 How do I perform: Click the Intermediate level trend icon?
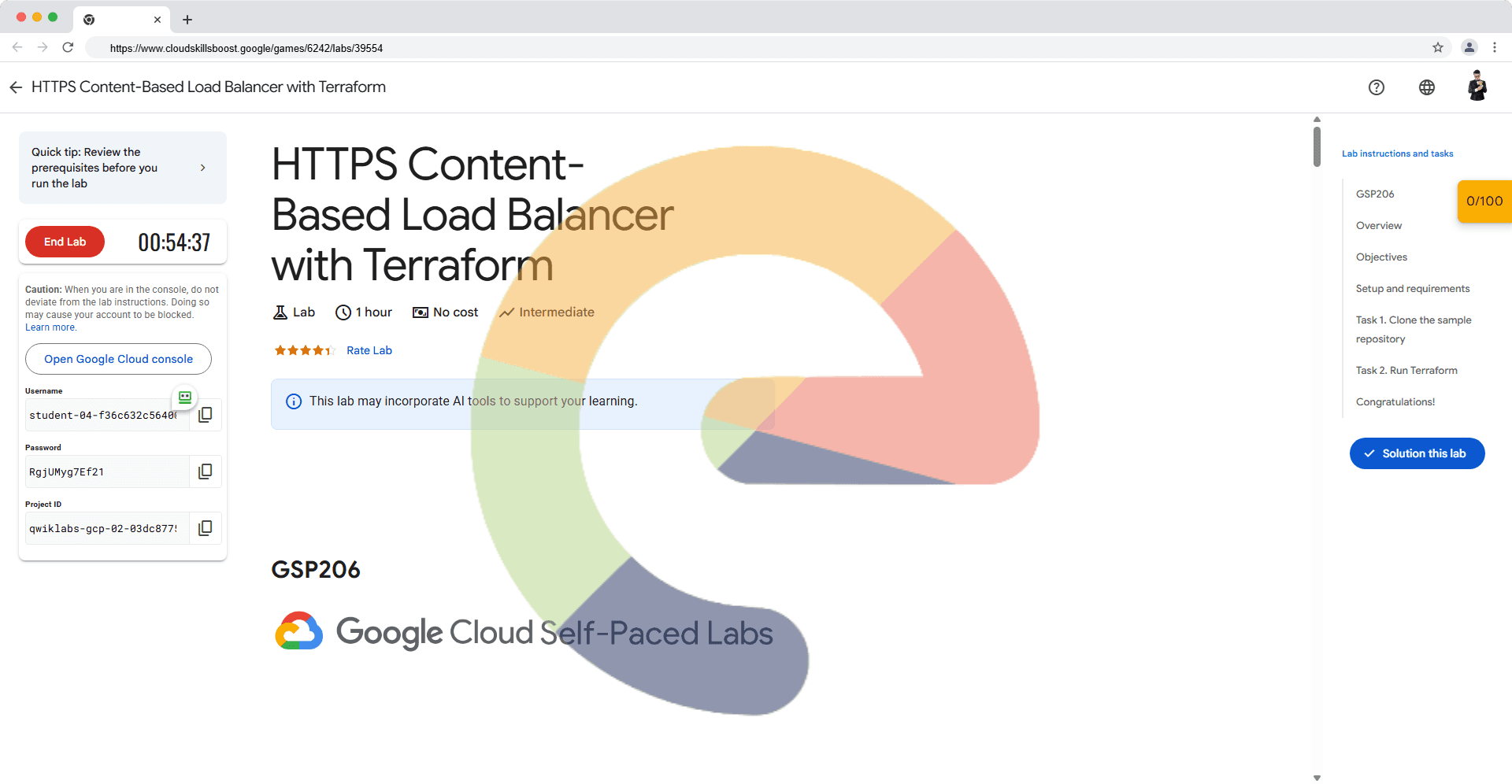tap(506, 312)
